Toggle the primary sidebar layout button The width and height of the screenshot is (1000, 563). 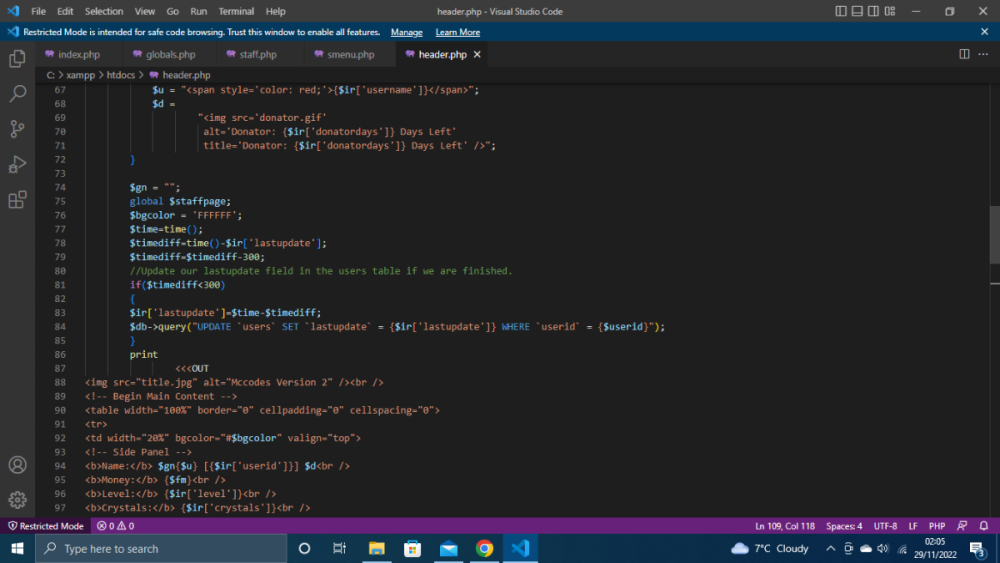pyautogui.click(x=840, y=12)
